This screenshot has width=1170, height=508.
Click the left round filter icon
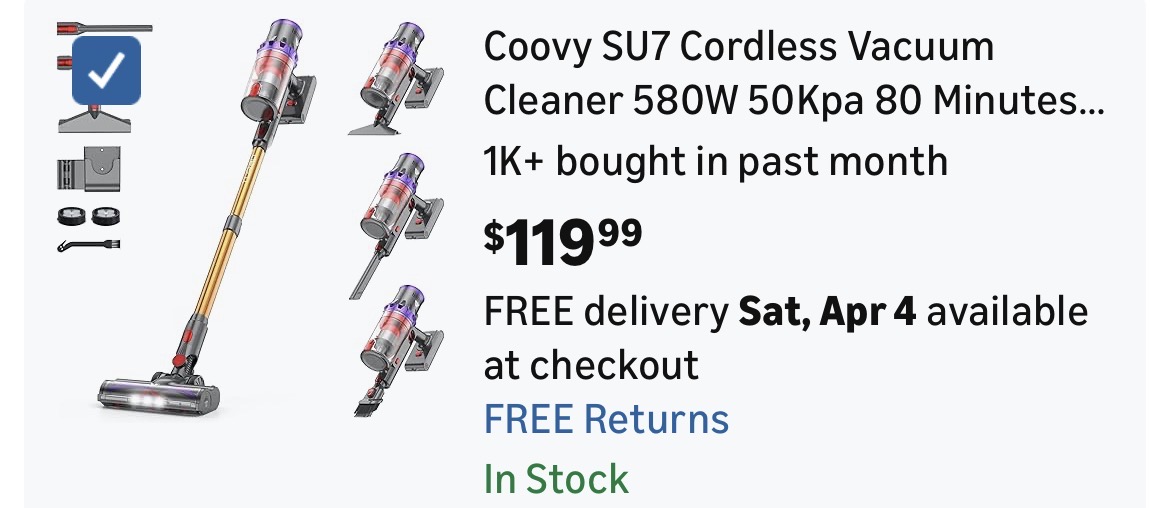pyautogui.click(x=71, y=214)
